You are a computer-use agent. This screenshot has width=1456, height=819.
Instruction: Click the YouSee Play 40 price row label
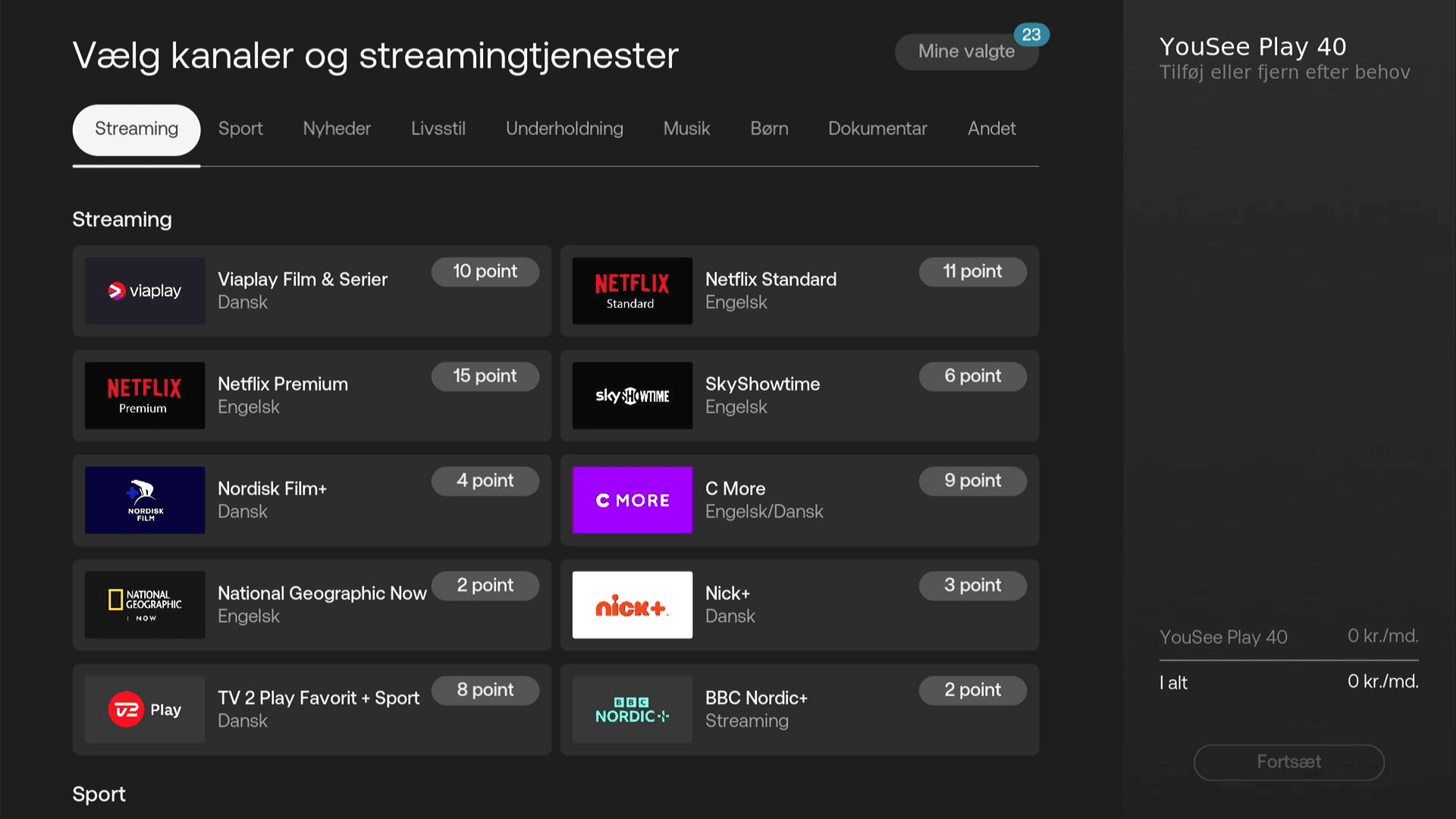[1223, 638]
